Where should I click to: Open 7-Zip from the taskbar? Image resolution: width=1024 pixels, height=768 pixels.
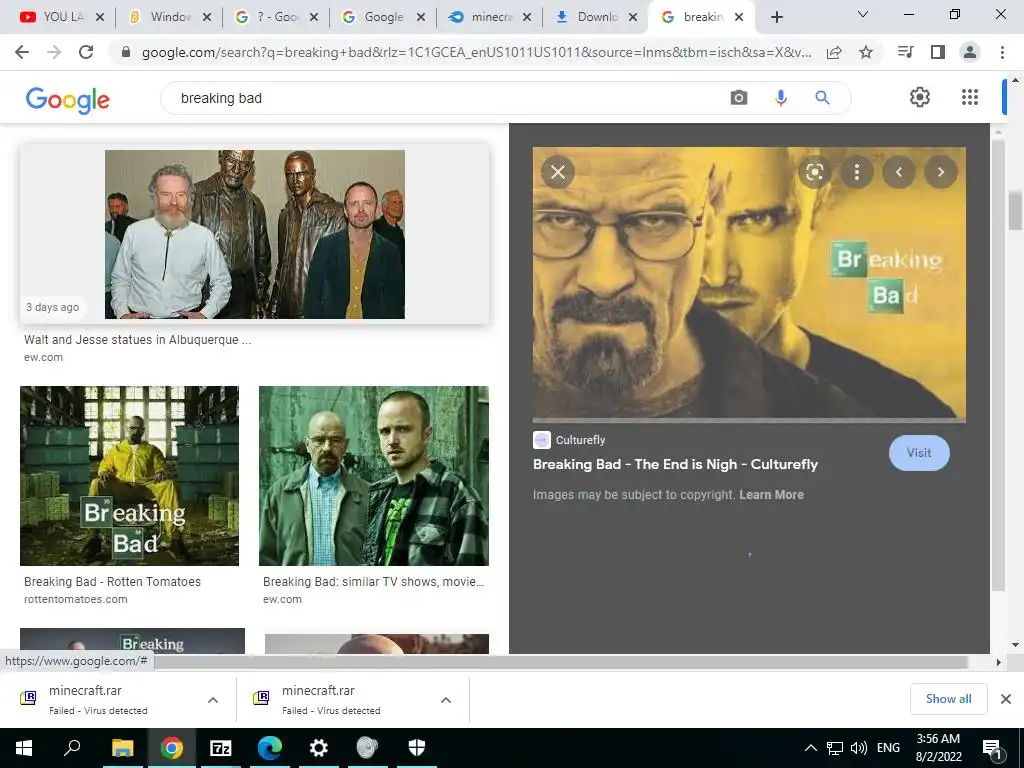[x=220, y=748]
